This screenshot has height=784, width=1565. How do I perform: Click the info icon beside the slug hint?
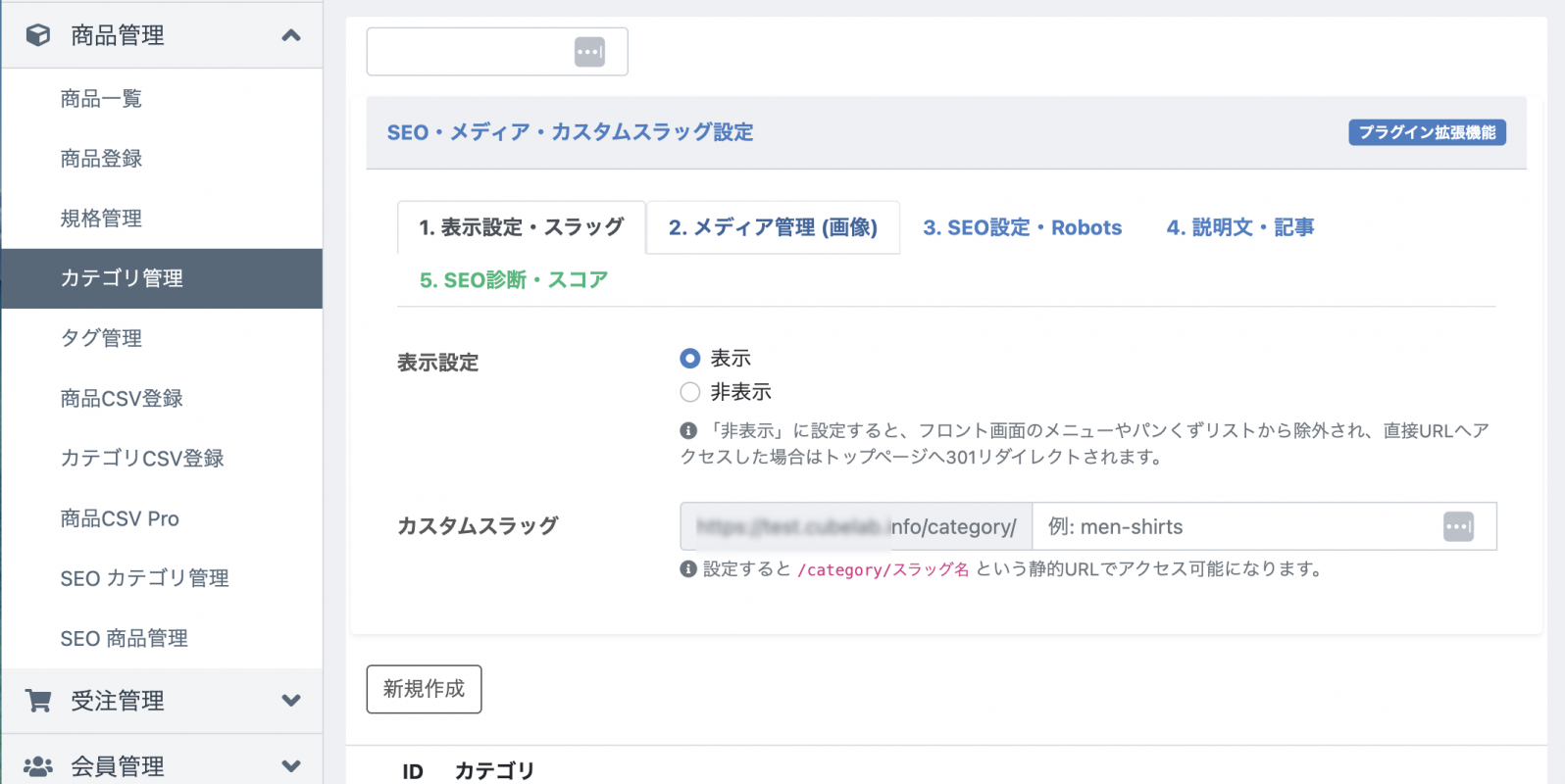688,569
